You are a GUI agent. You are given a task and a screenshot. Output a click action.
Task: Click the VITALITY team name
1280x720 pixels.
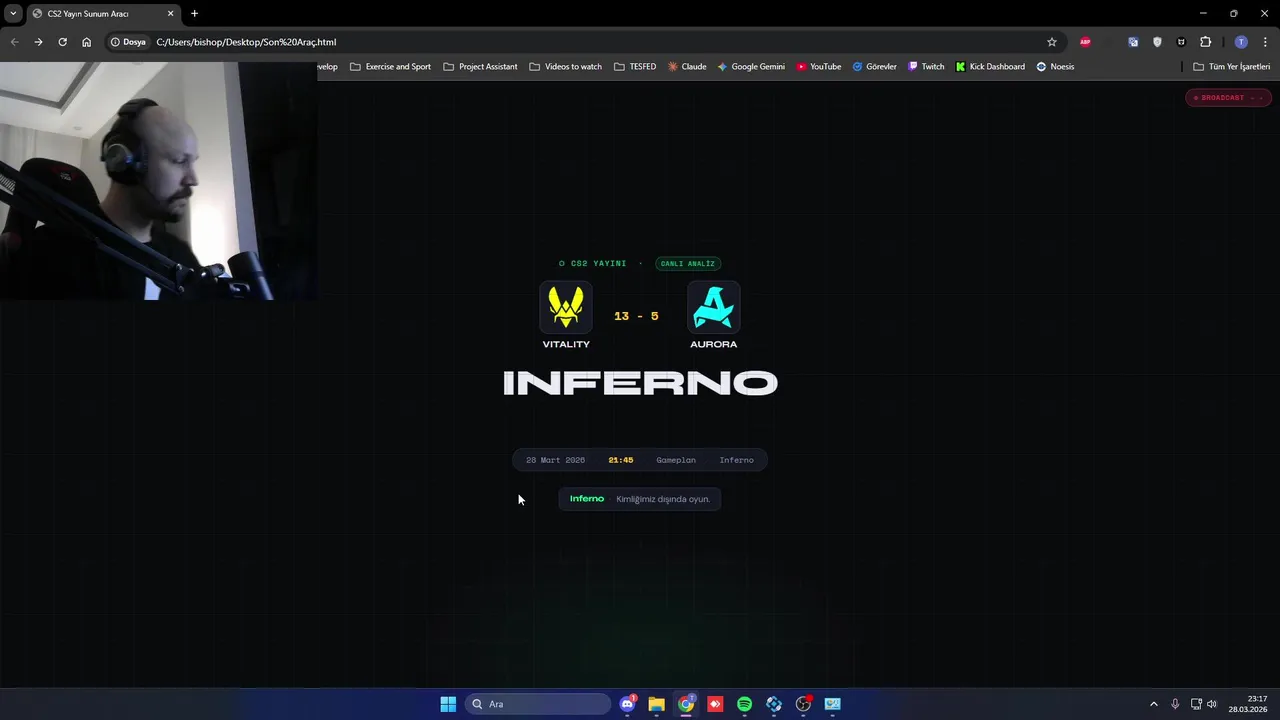tap(566, 344)
